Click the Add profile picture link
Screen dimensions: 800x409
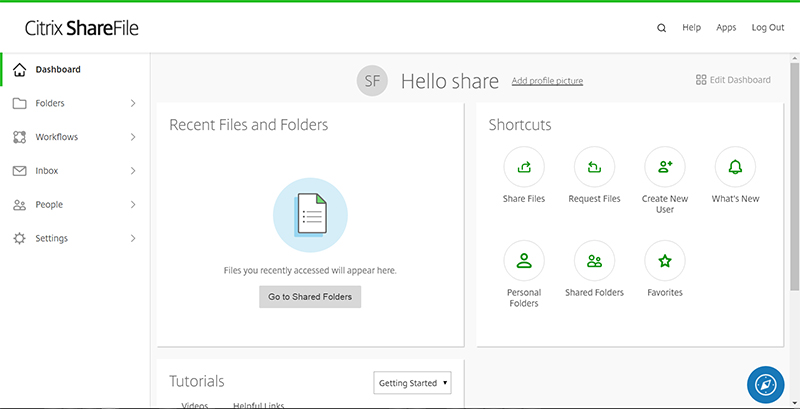547,81
